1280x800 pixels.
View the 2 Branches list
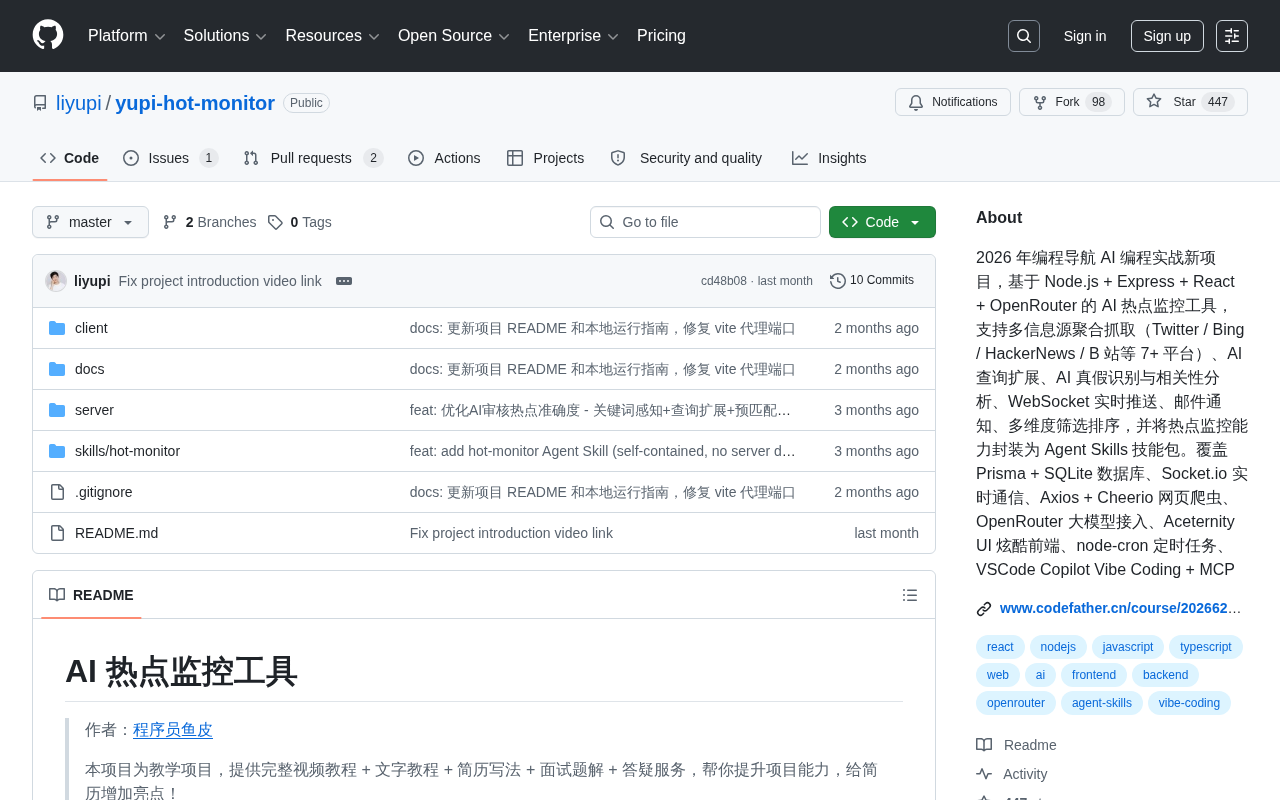(209, 222)
